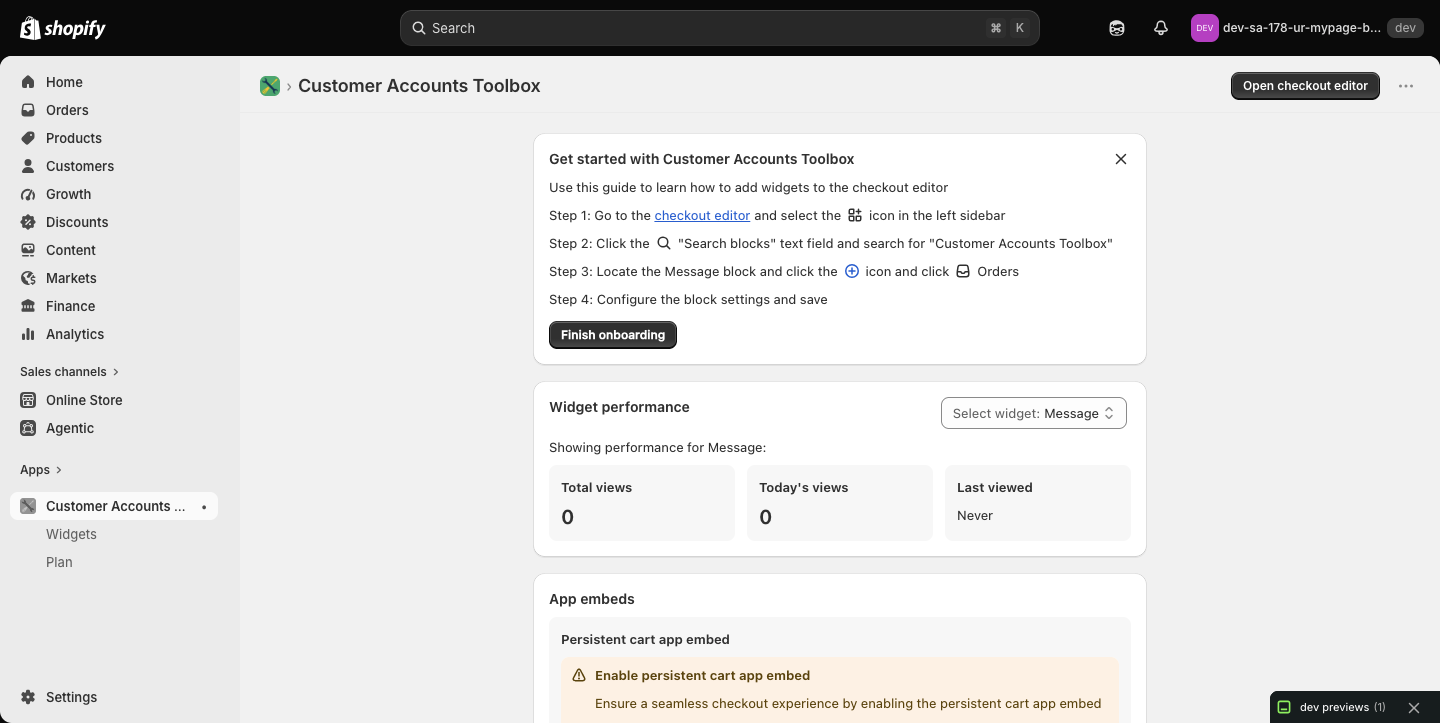The width and height of the screenshot is (1440, 723).
Task: Click Growth label in the sidebar
Action: pos(68,194)
